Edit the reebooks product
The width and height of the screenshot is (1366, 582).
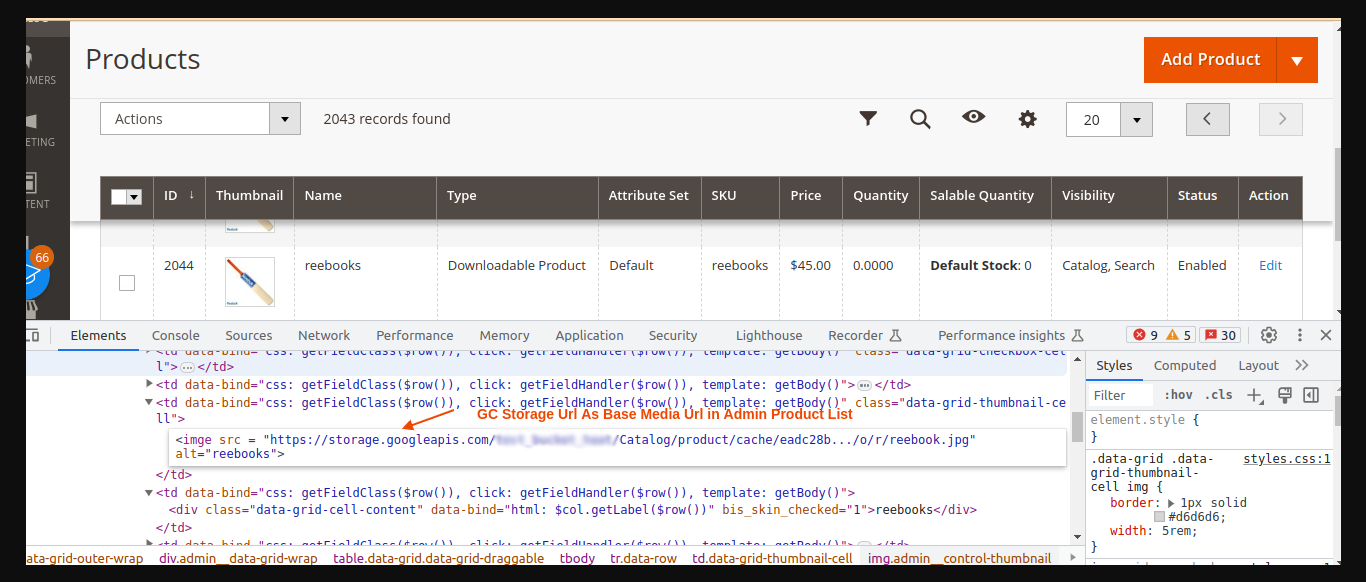click(1270, 265)
